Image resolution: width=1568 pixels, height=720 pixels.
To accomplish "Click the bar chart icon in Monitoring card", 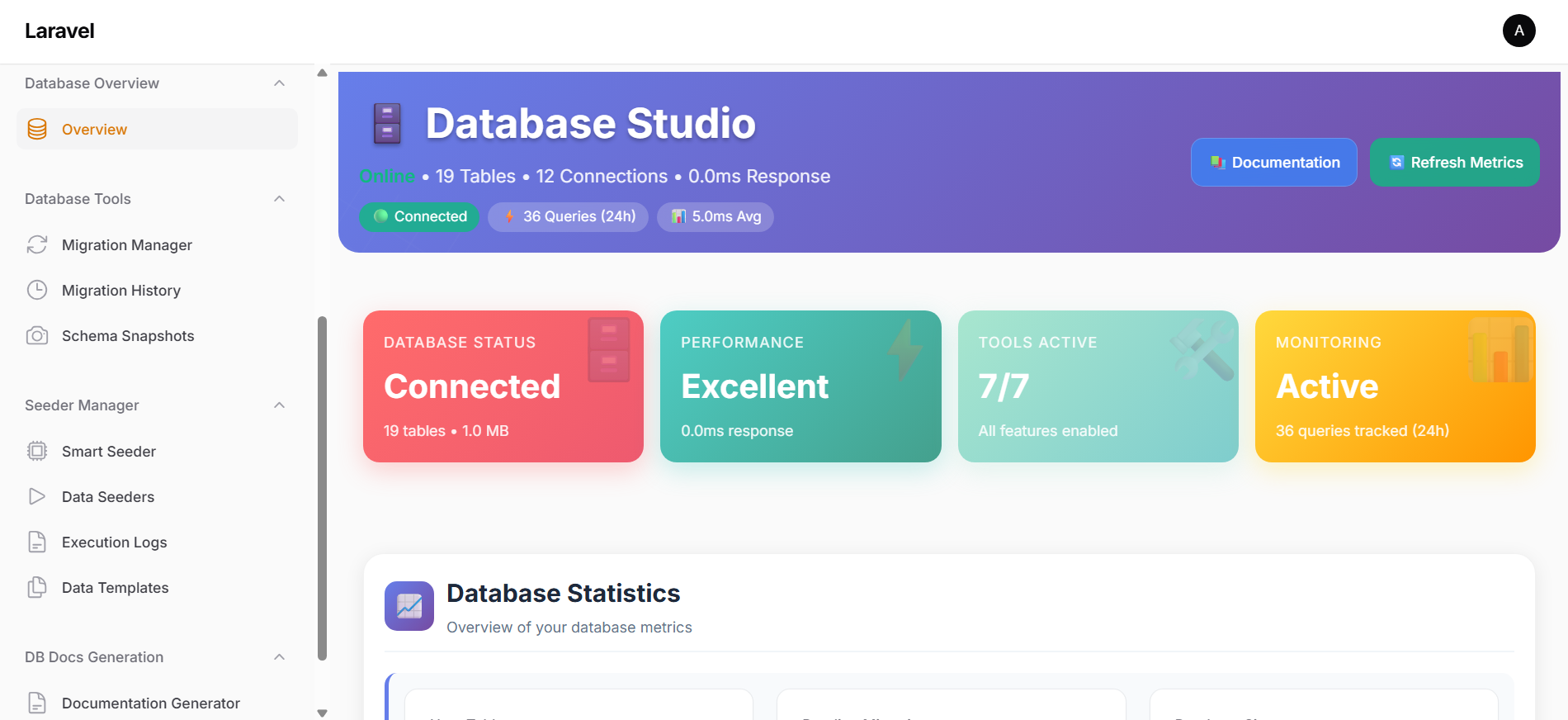I will [1500, 350].
